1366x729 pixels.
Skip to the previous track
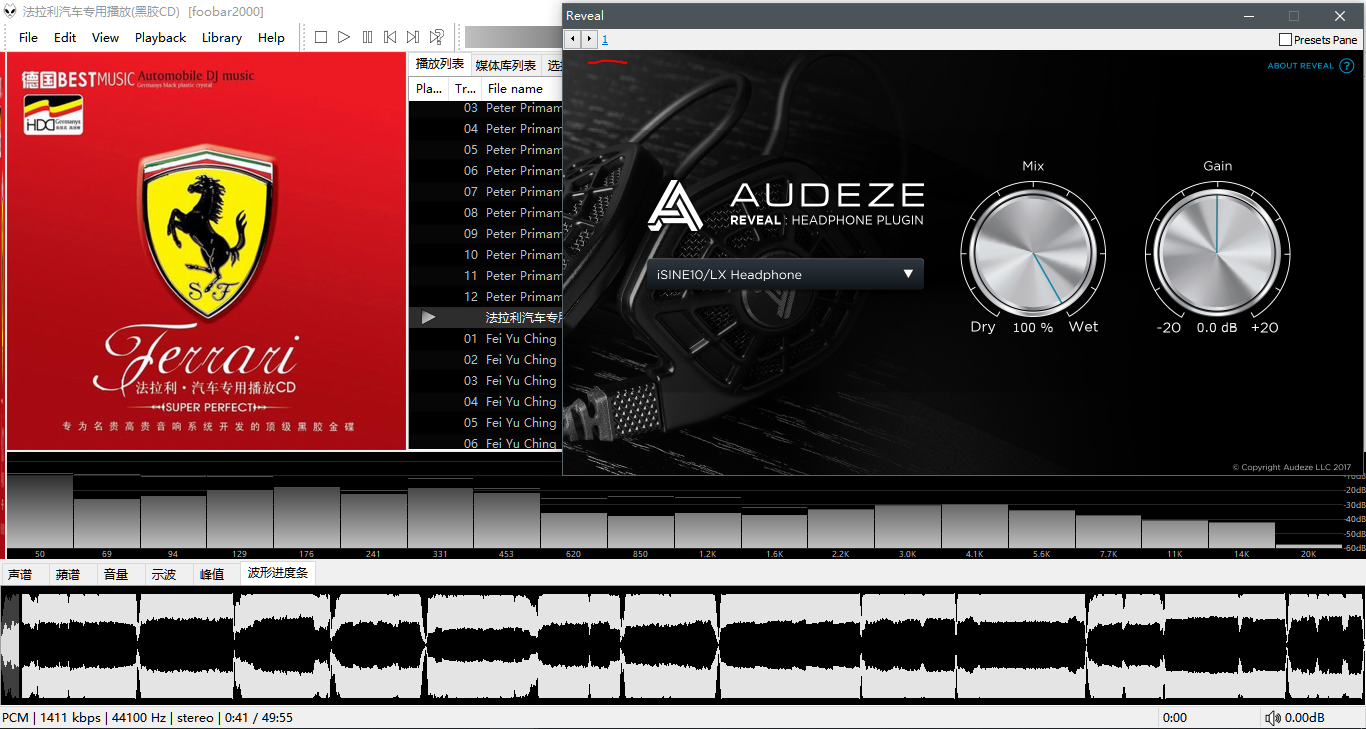390,37
